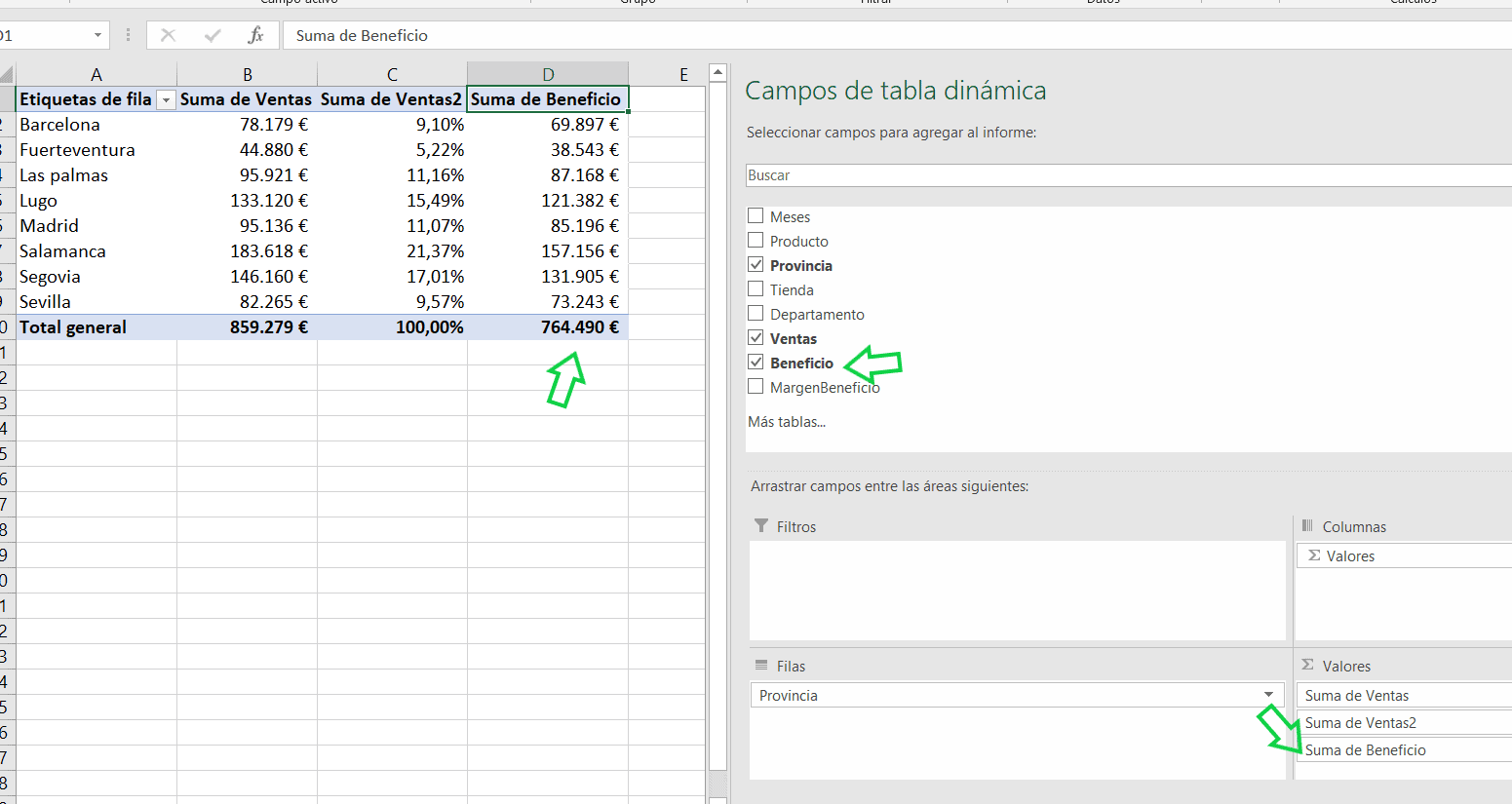Check the Tienda field checkbox
Viewport: 1512px width, 804px height.
click(756, 289)
